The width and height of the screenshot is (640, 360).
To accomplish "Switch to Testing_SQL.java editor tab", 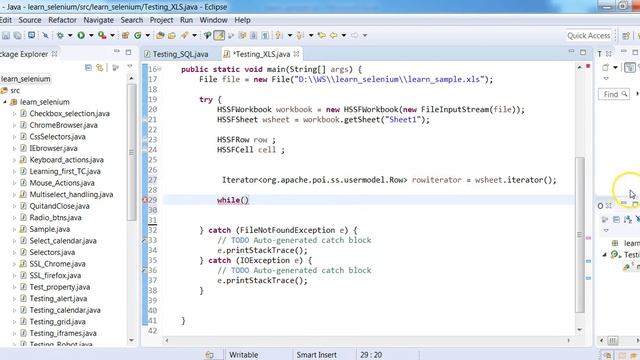I will [176, 54].
